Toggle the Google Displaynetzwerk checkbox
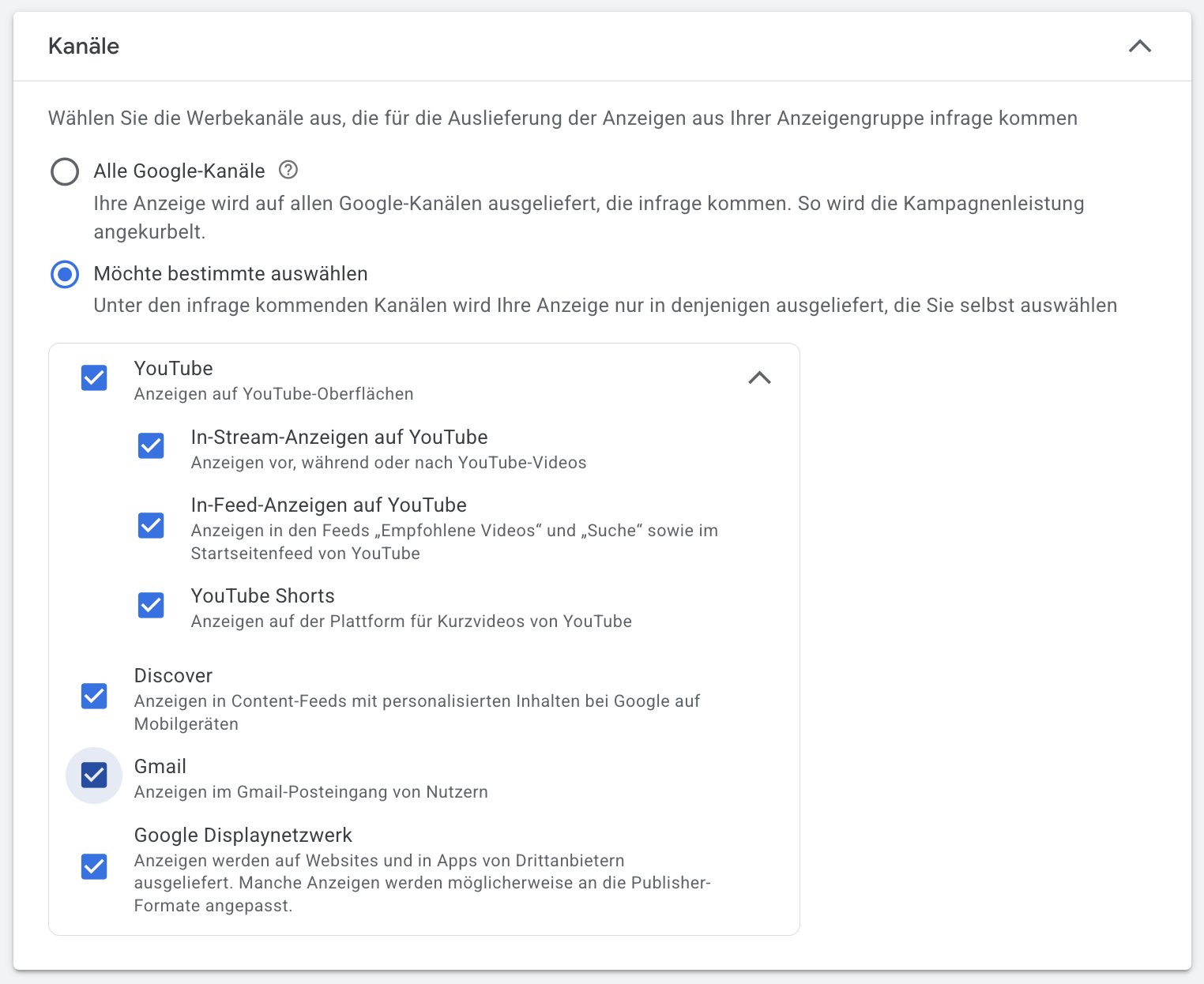The height and width of the screenshot is (984, 1204). click(95, 867)
